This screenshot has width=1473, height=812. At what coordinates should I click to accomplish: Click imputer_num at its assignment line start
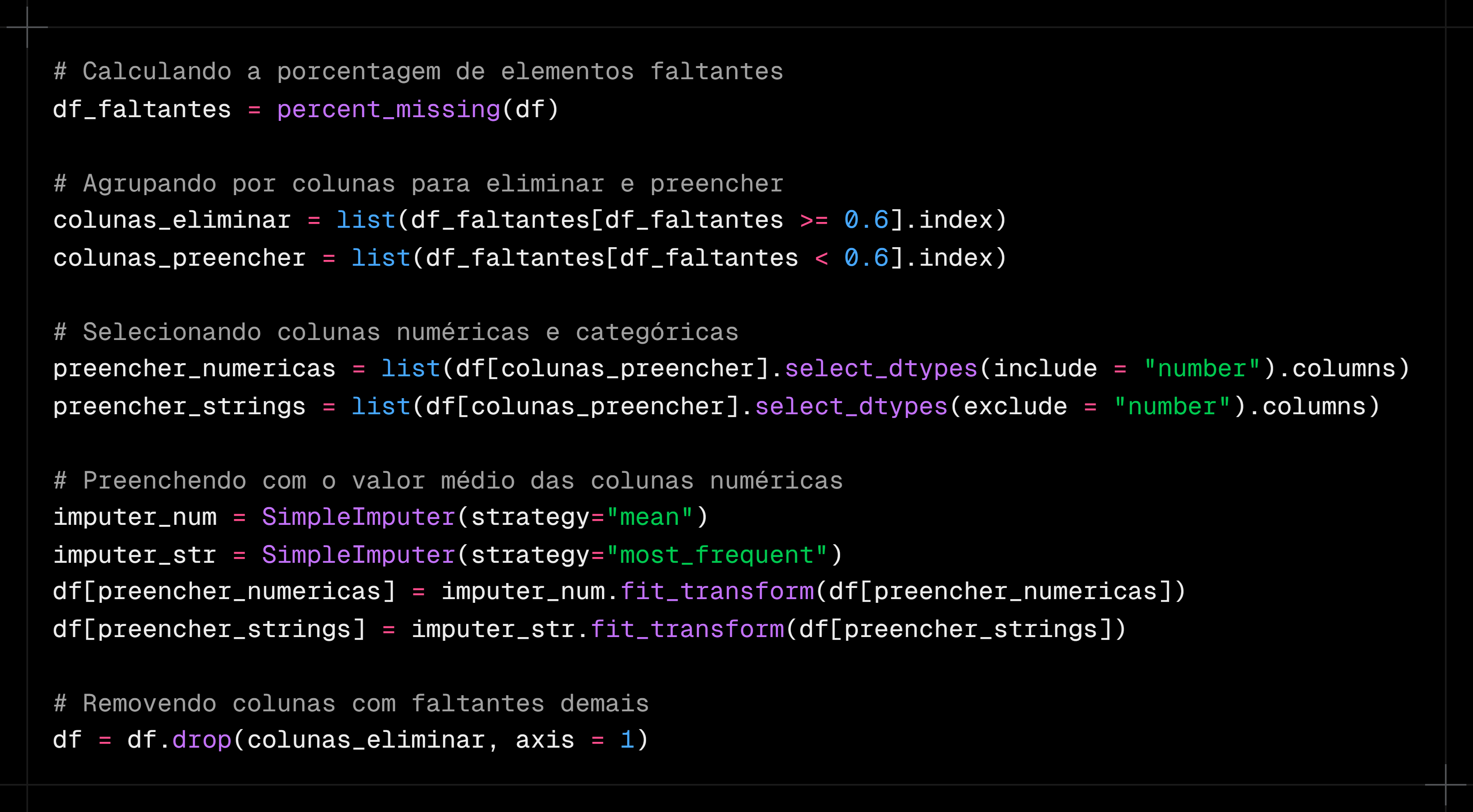[x=135, y=517]
